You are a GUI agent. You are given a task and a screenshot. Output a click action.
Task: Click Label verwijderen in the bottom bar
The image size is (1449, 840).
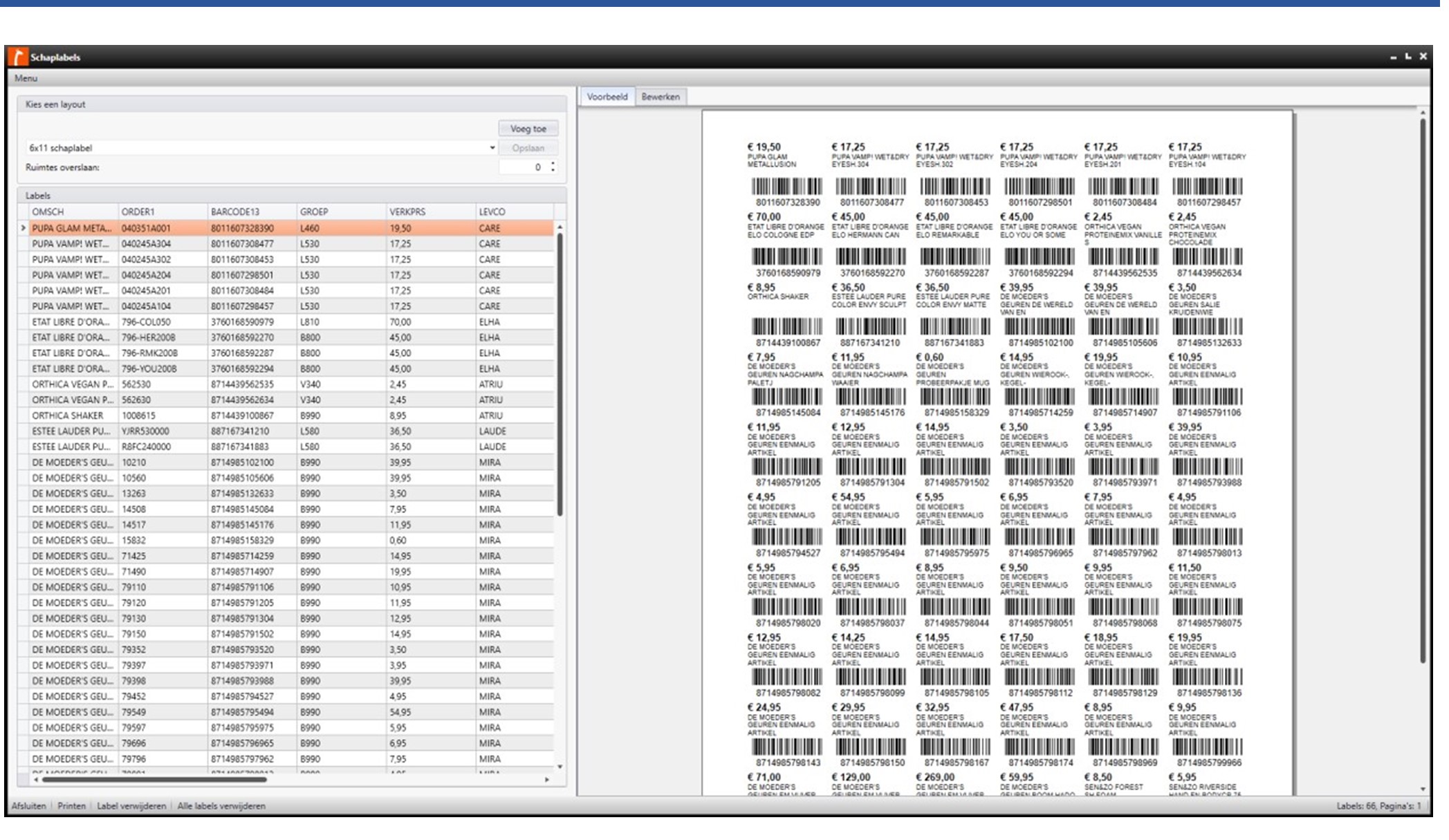pos(131,806)
